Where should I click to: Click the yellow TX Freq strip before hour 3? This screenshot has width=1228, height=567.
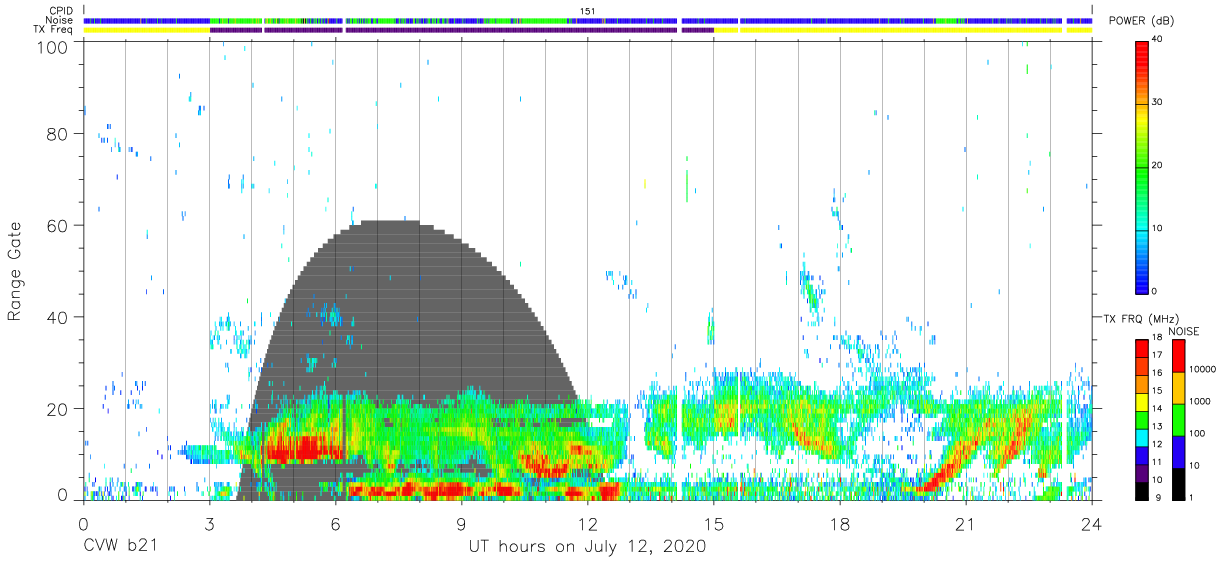click(x=147, y=30)
